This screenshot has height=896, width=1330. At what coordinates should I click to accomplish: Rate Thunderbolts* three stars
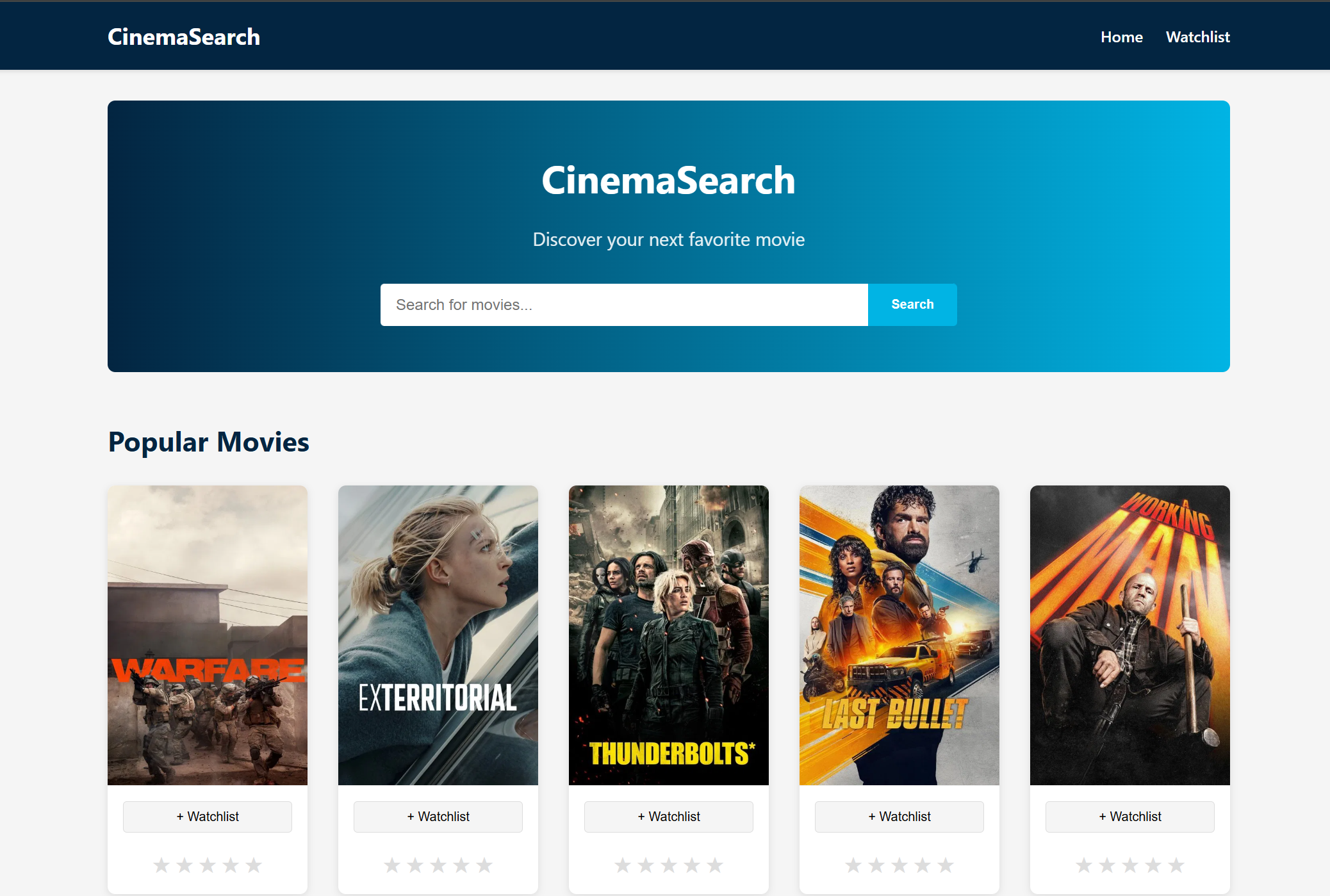pos(669,865)
